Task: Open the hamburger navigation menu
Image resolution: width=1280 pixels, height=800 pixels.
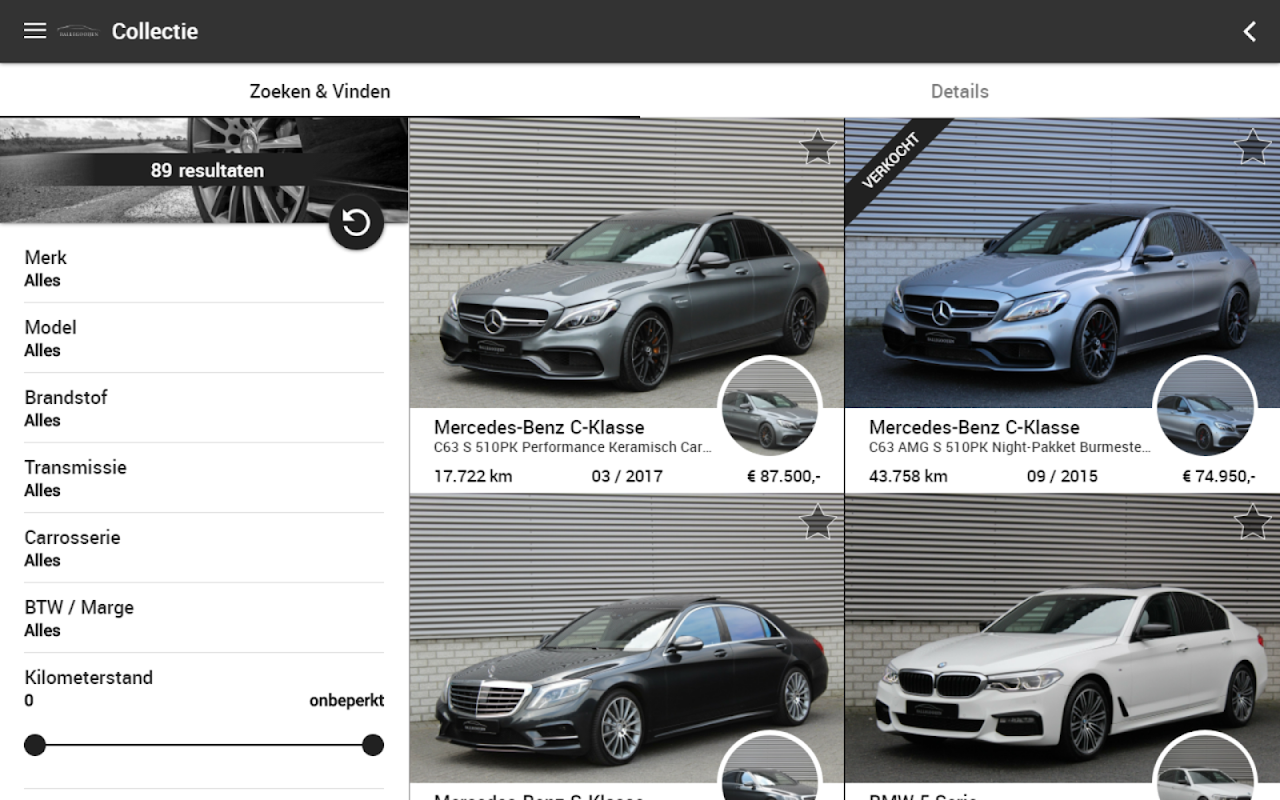Action: click(x=35, y=31)
